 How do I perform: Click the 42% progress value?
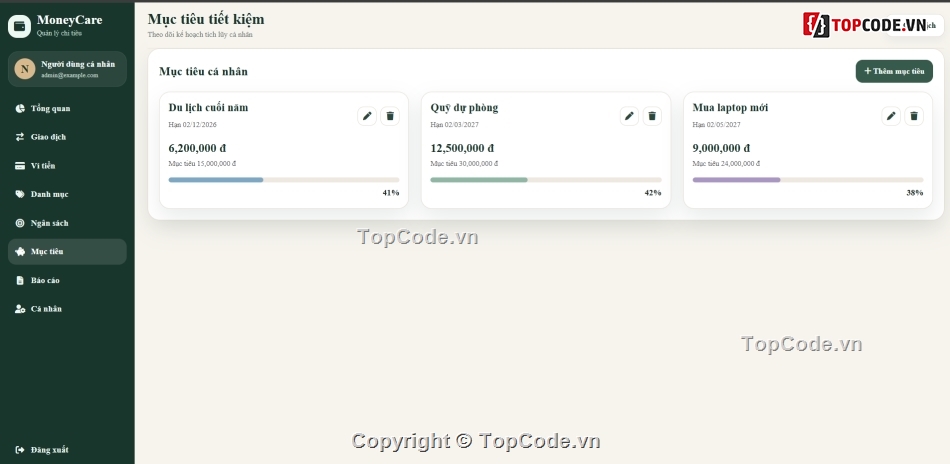point(653,193)
